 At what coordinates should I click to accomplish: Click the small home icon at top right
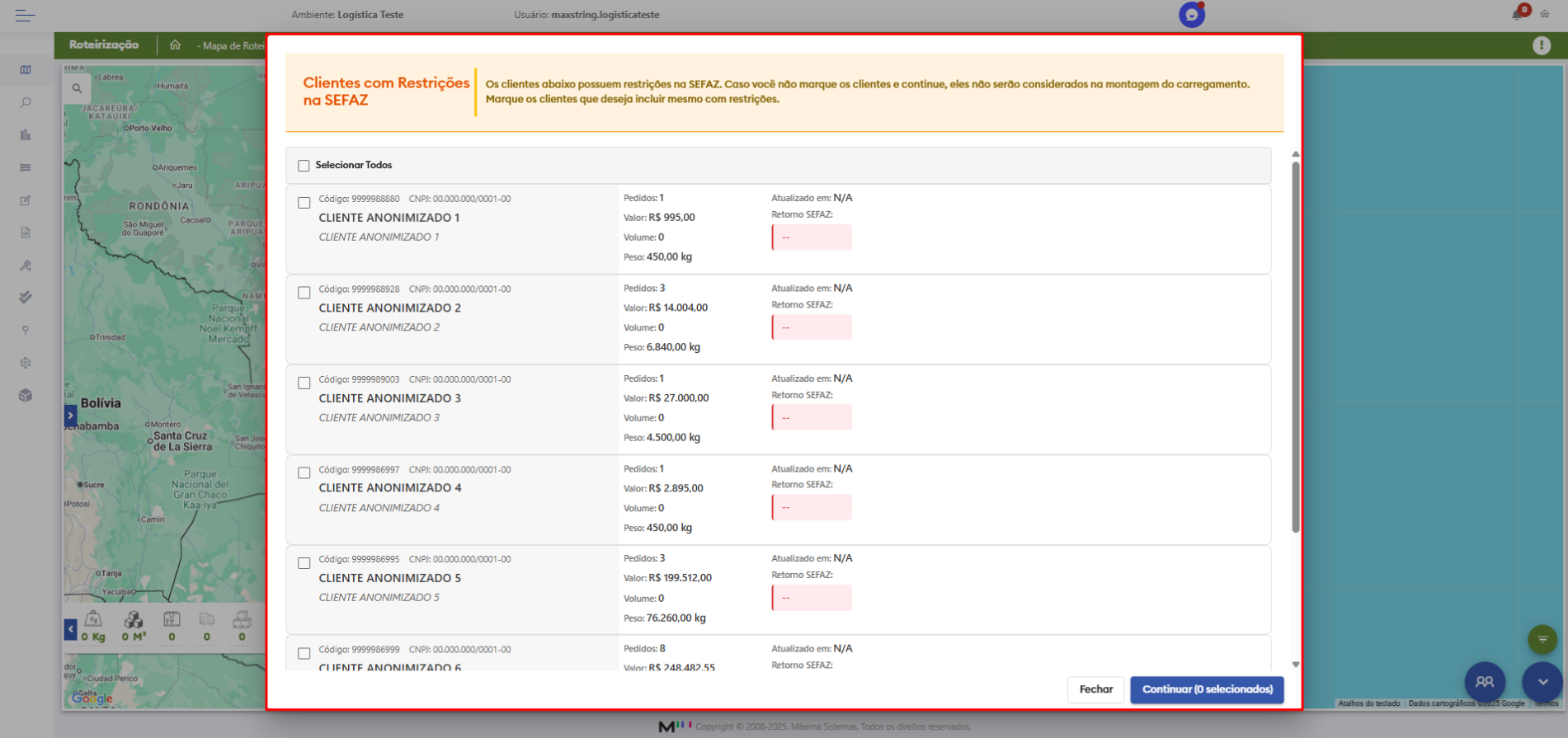(1545, 14)
